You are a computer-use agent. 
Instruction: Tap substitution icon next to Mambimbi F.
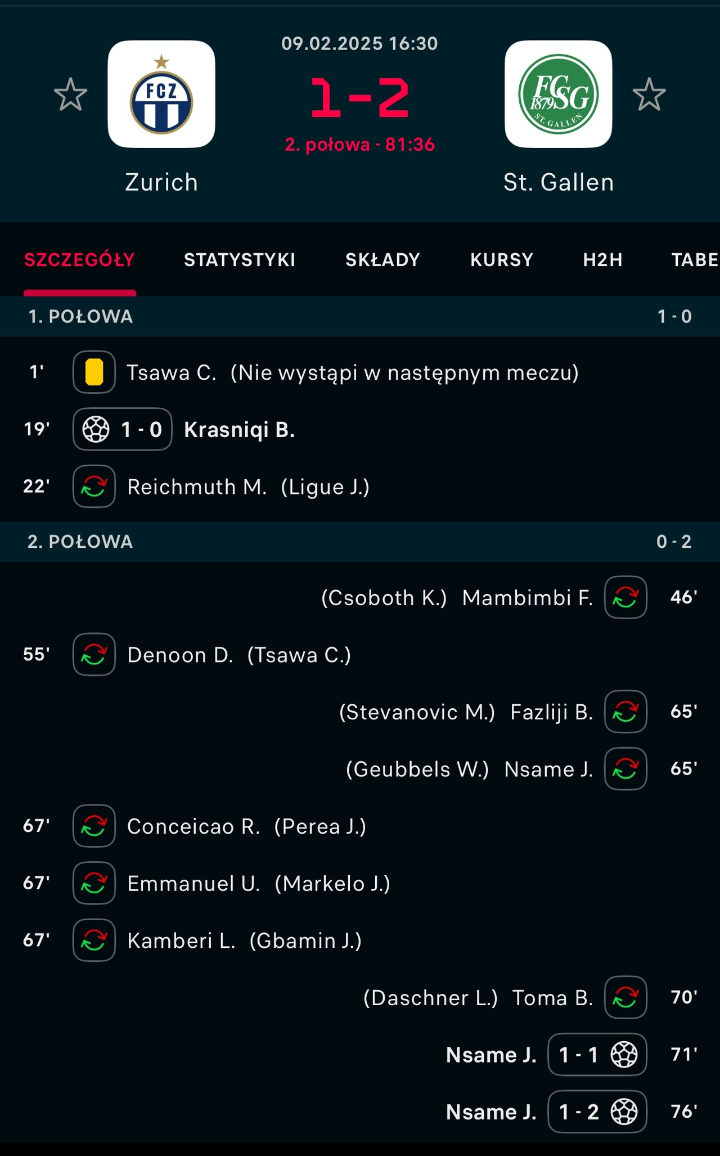click(626, 598)
